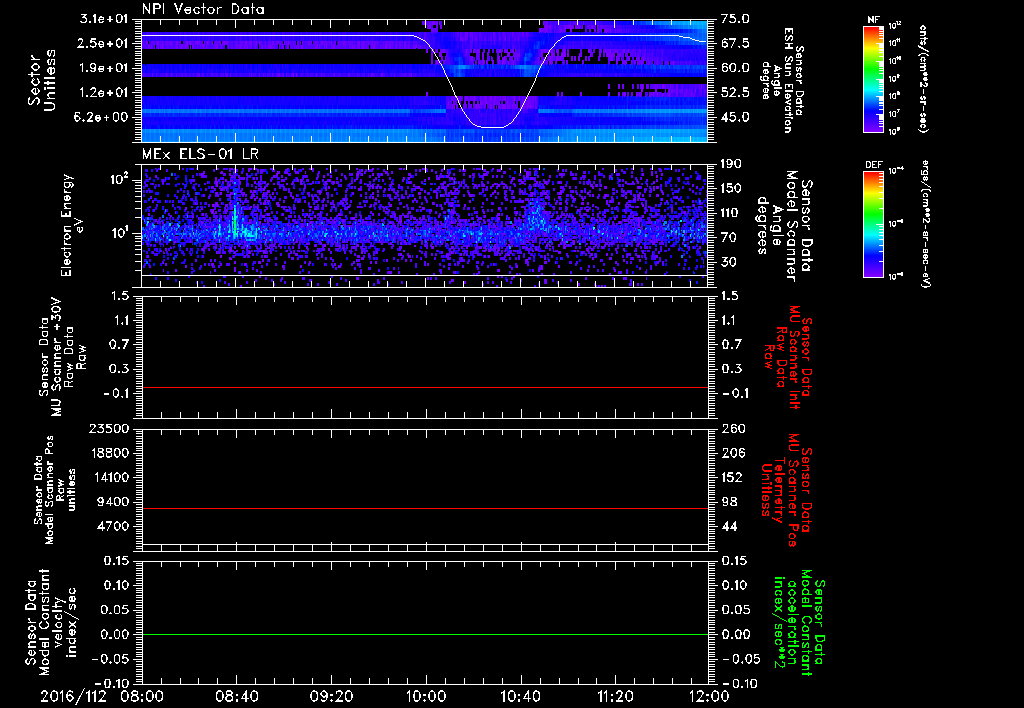
Task: Click the 10¹ electron energy tick label
Action: point(120,233)
